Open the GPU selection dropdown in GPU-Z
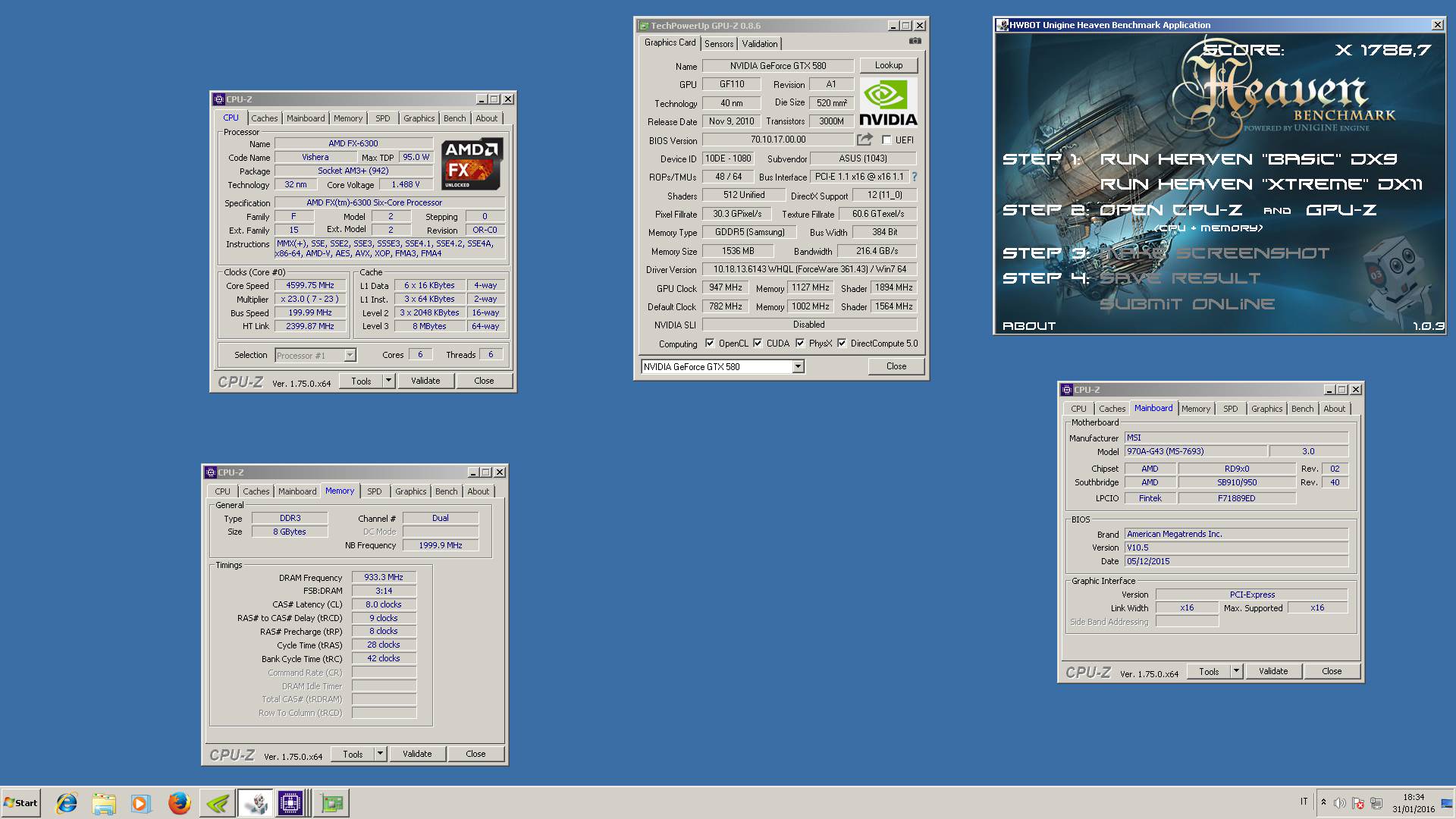Image resolution: width=1456 pixels, height=819 pixels. pyautogui.click(x=798, y=367)
